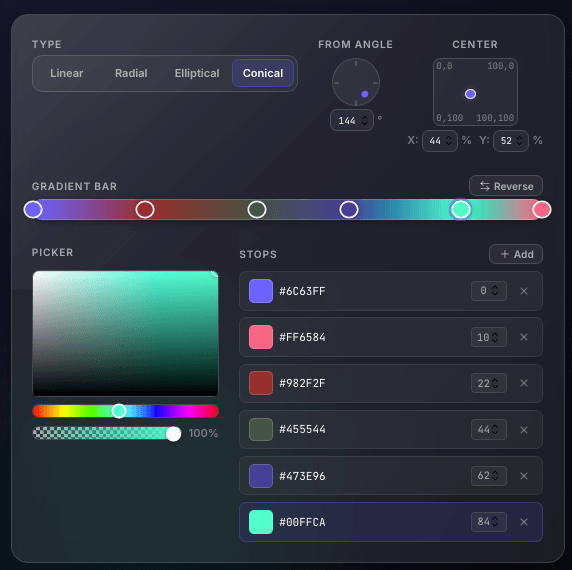The image size is (572, 570).
Task: Add a new color stop
Action: click(516, 254)
